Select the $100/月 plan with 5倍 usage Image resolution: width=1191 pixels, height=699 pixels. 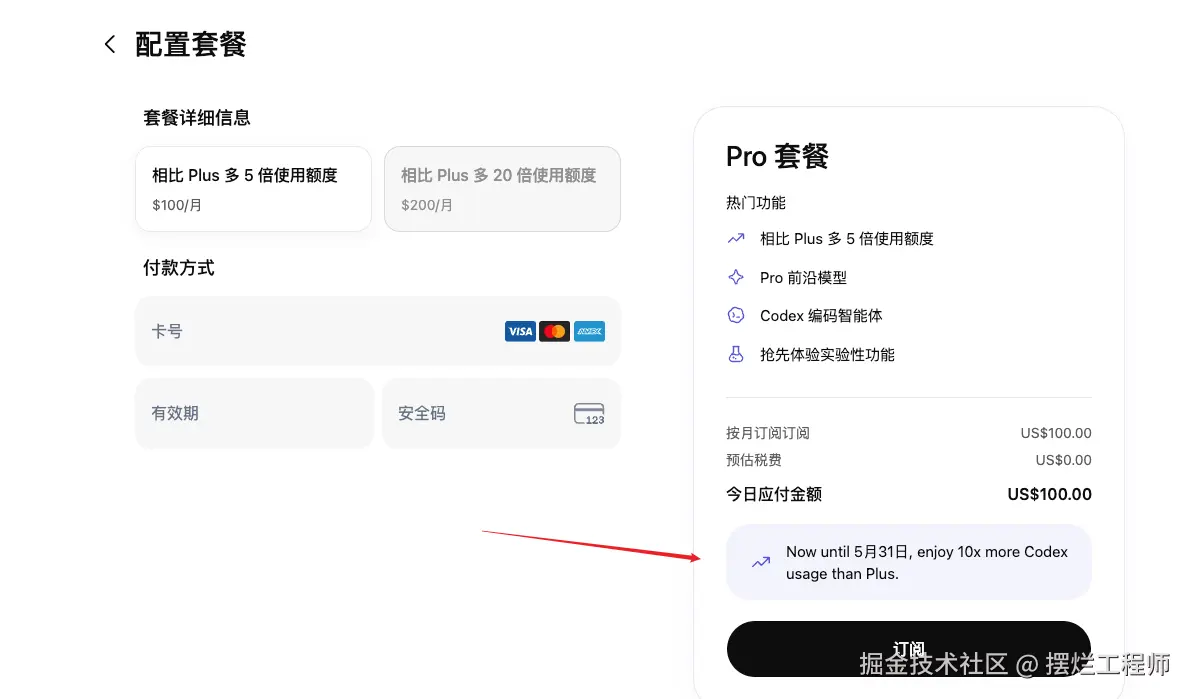click(254, 189)
